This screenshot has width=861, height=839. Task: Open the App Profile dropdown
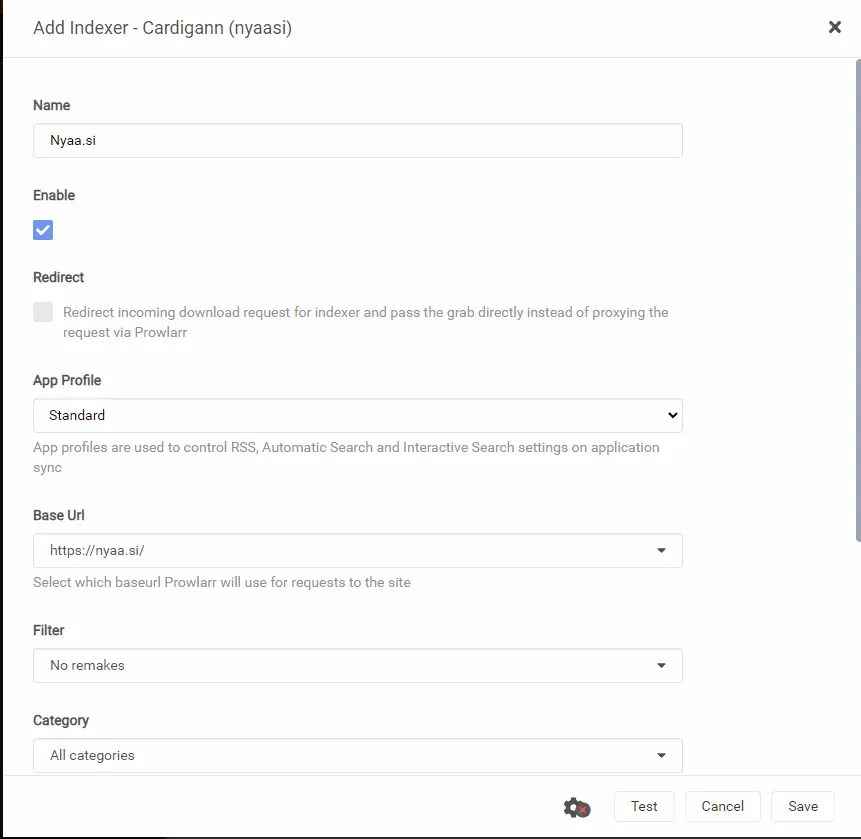[x=357, y=415]
